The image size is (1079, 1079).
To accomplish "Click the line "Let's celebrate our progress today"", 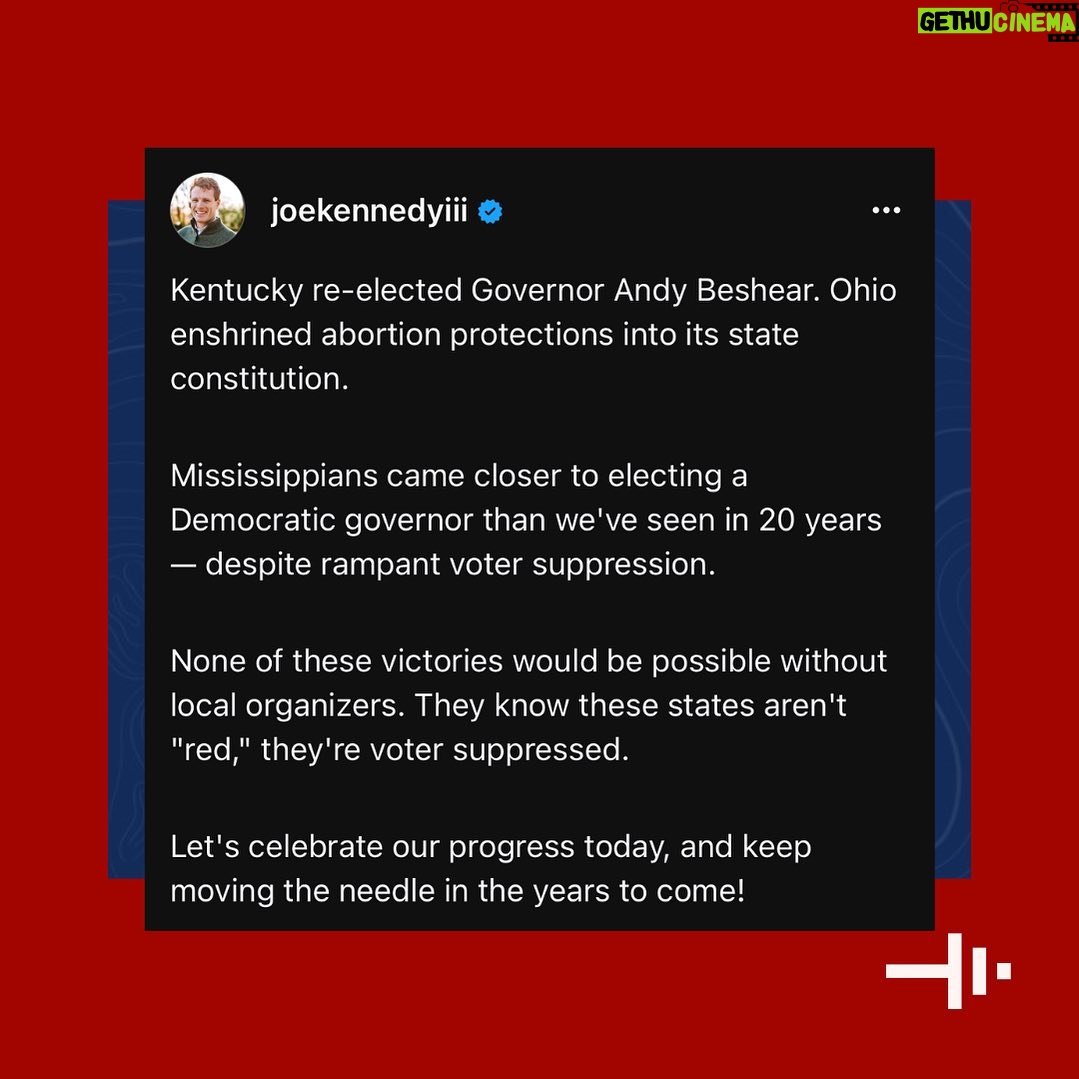I will (x=420, y=847).
